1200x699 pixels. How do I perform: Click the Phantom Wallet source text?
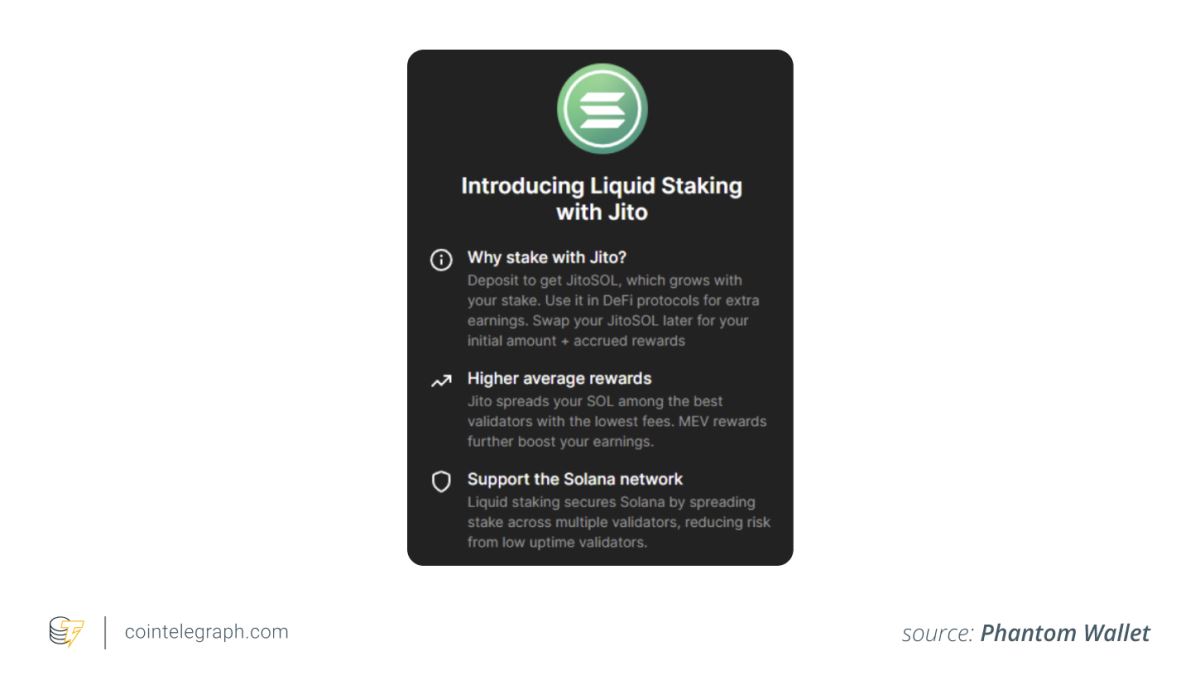[x=1065, y=633]
